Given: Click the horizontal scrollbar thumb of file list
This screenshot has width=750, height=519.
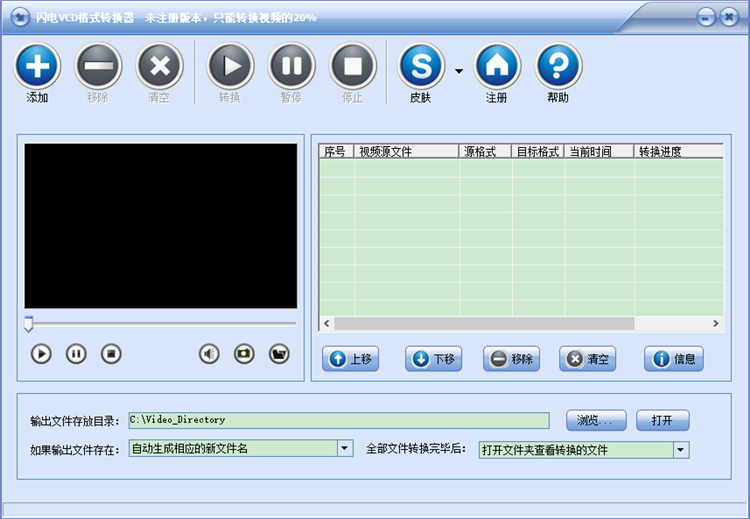Looking at the screenshot, I should [484, 323].
